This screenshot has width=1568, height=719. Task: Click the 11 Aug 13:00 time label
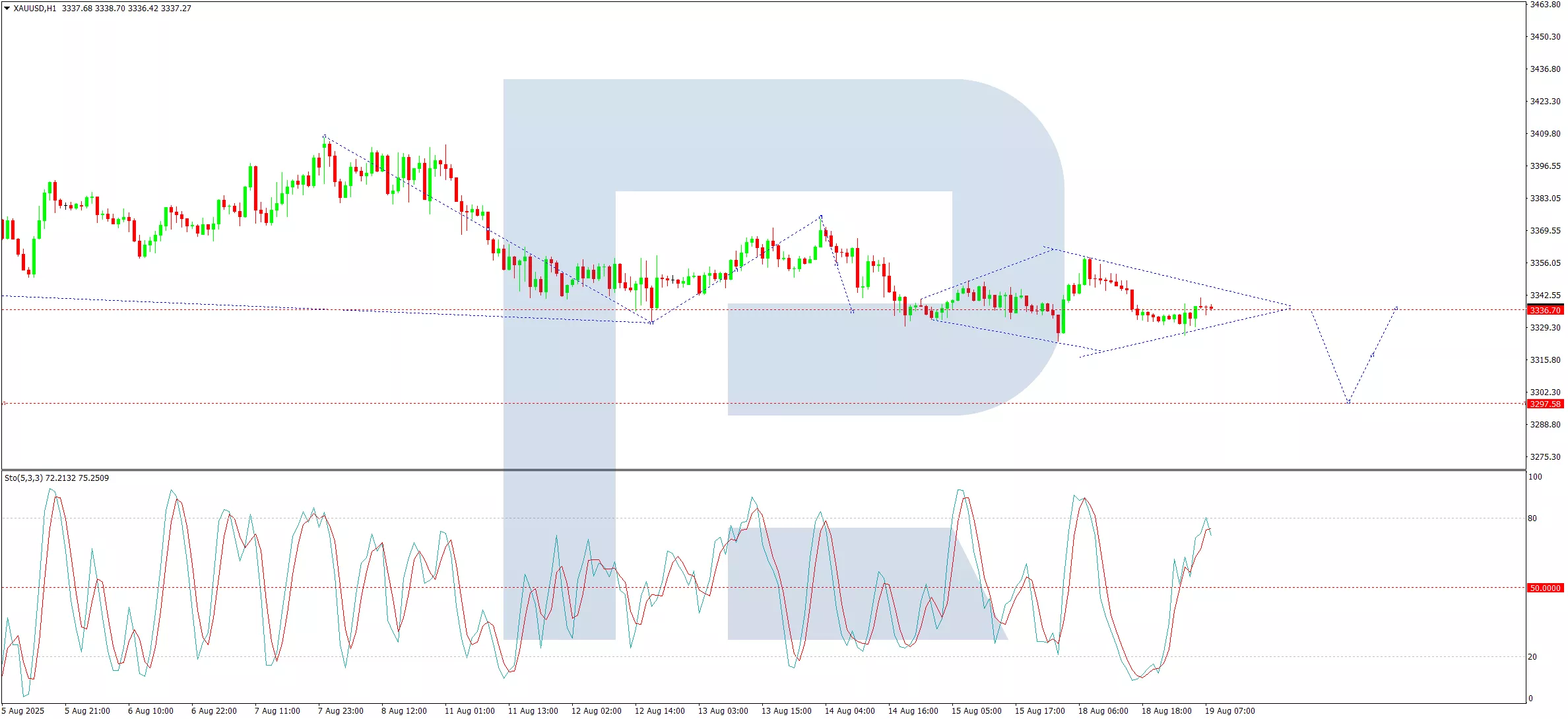point(533,710)
